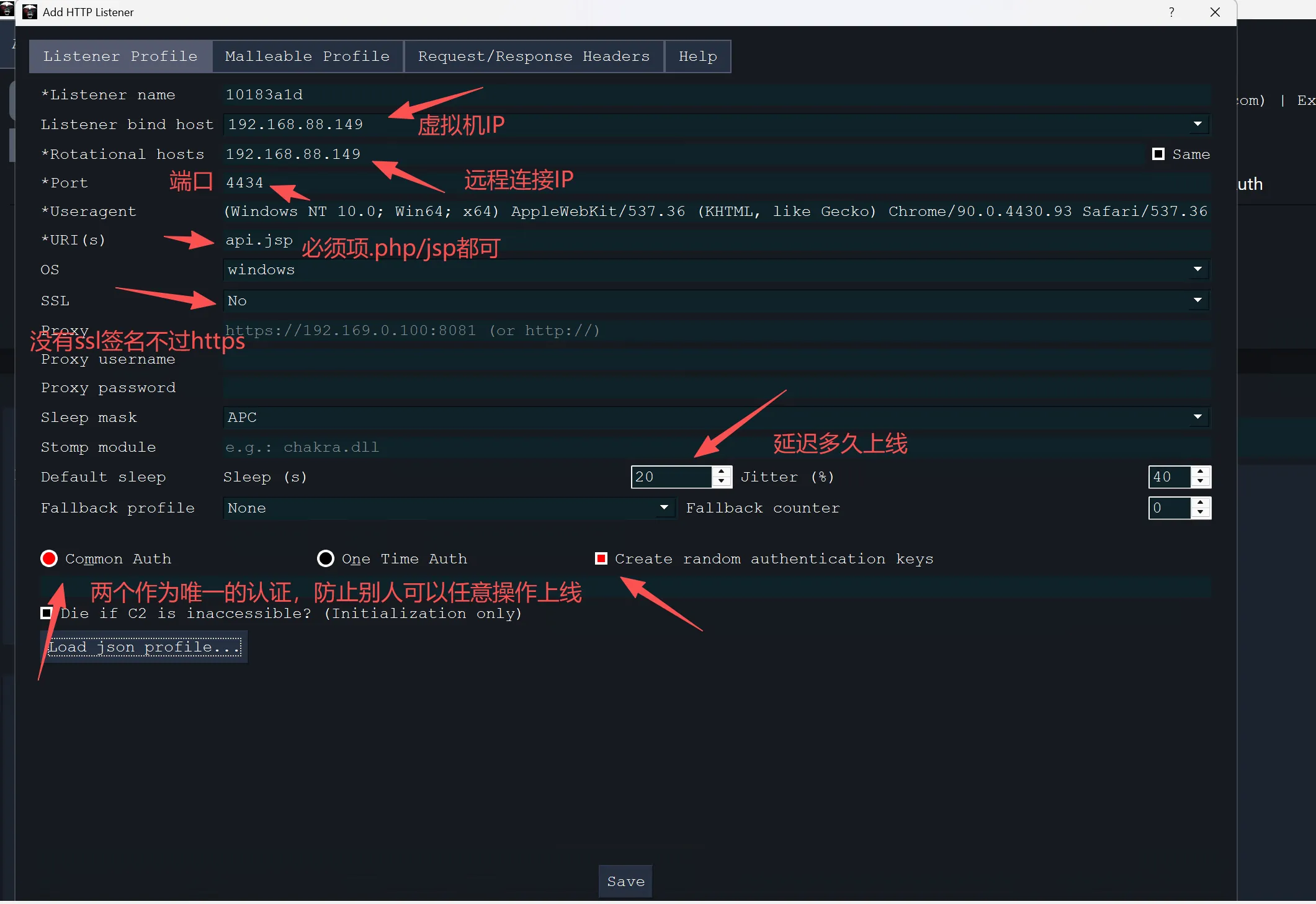The width and height of the screenshot is (1316, 904).
Task: Click Load json profile button
Action: [x=144, y=647]
